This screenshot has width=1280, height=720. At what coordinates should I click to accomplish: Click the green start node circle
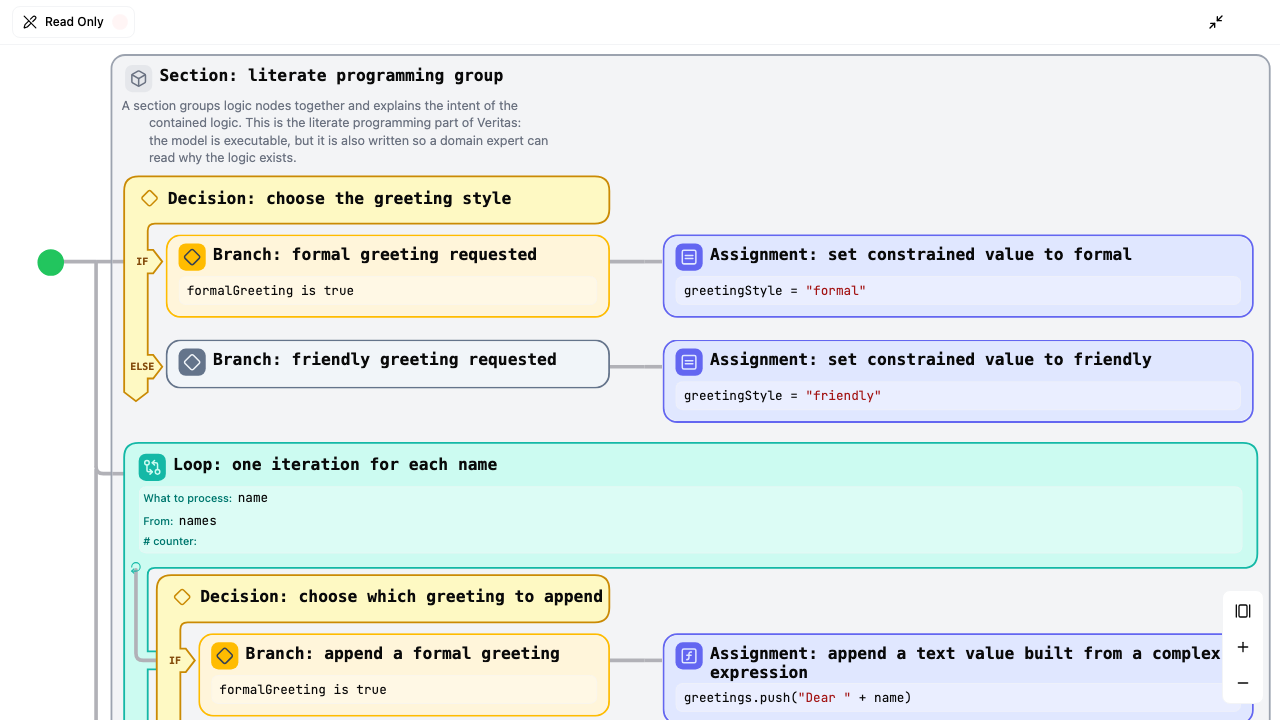click(x=51, y=262)
